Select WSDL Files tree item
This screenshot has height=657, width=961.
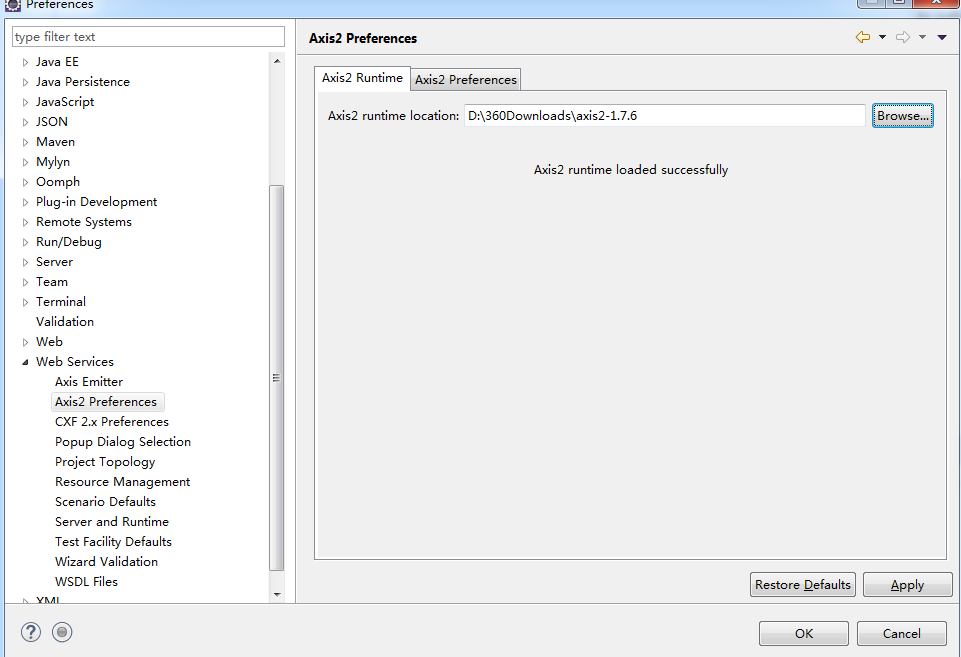coord(86,582)
